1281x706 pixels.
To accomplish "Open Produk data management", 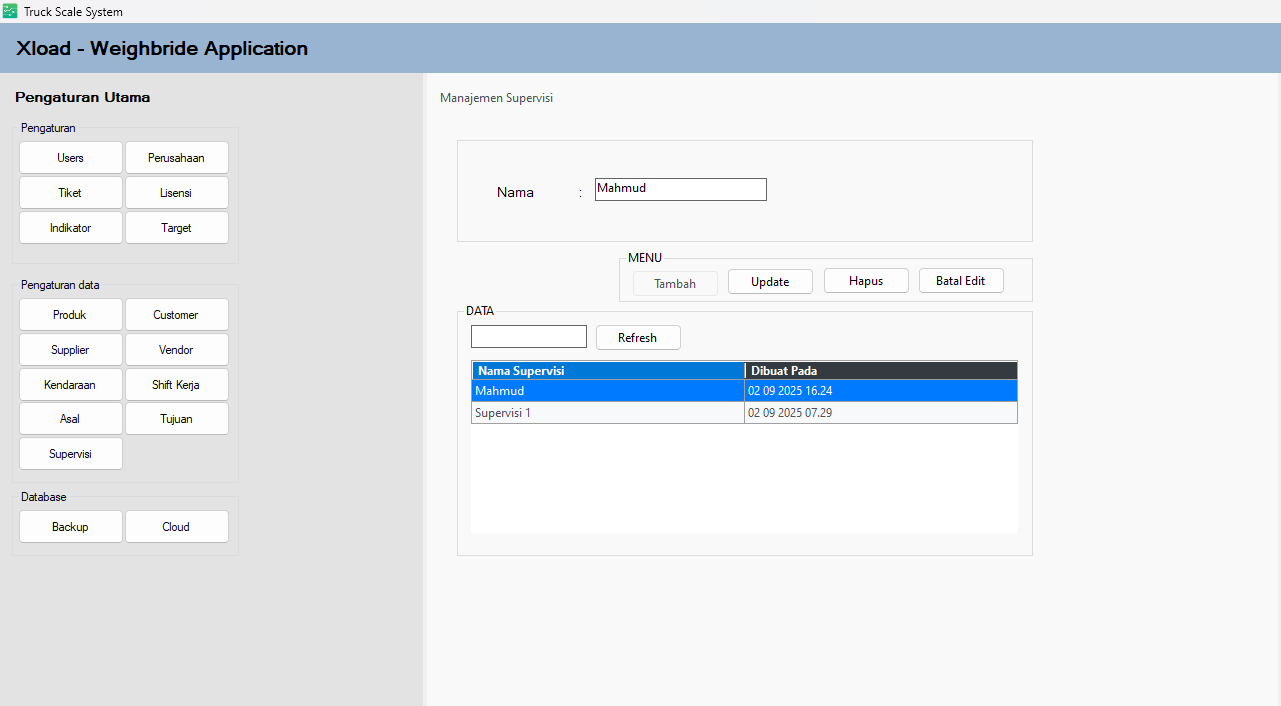I will 71,315.
